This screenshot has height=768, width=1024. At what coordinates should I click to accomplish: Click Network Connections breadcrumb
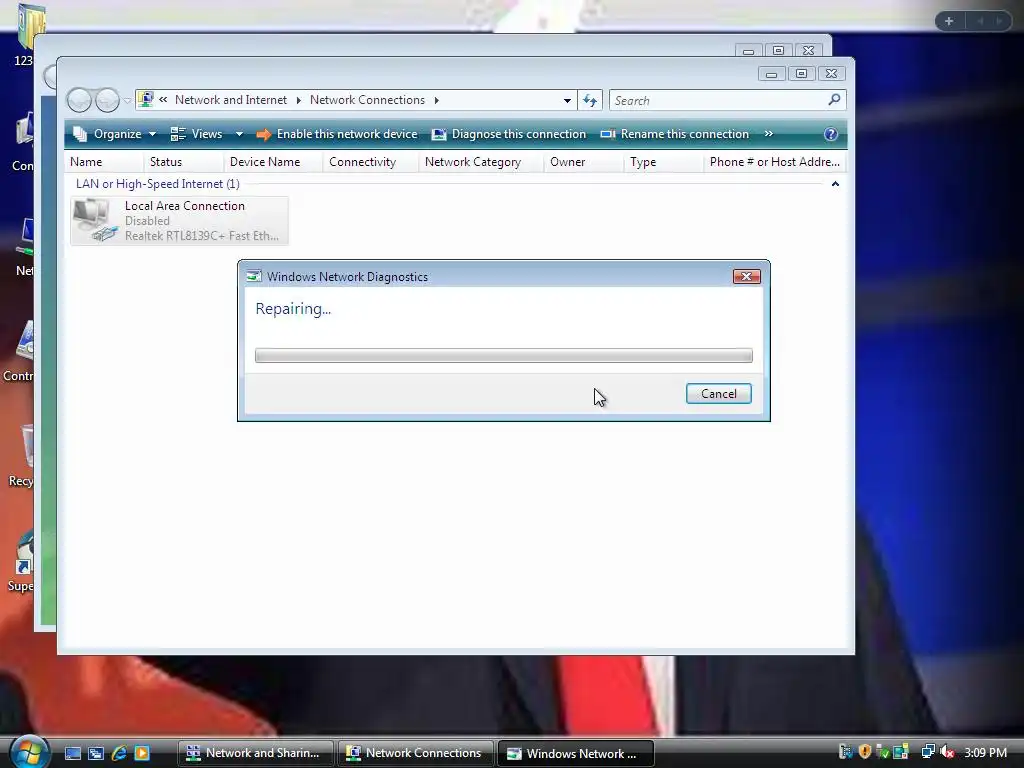point(367,100)
